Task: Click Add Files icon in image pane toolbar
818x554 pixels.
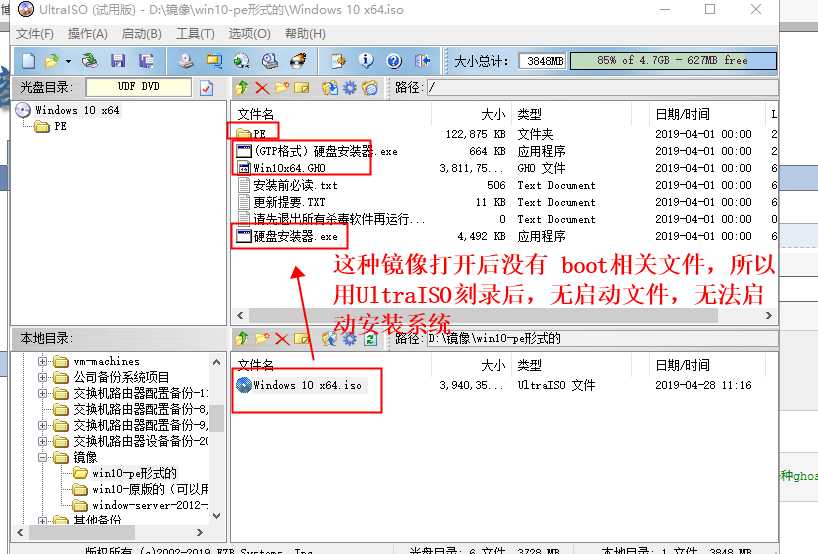Action: pos(330,88)
